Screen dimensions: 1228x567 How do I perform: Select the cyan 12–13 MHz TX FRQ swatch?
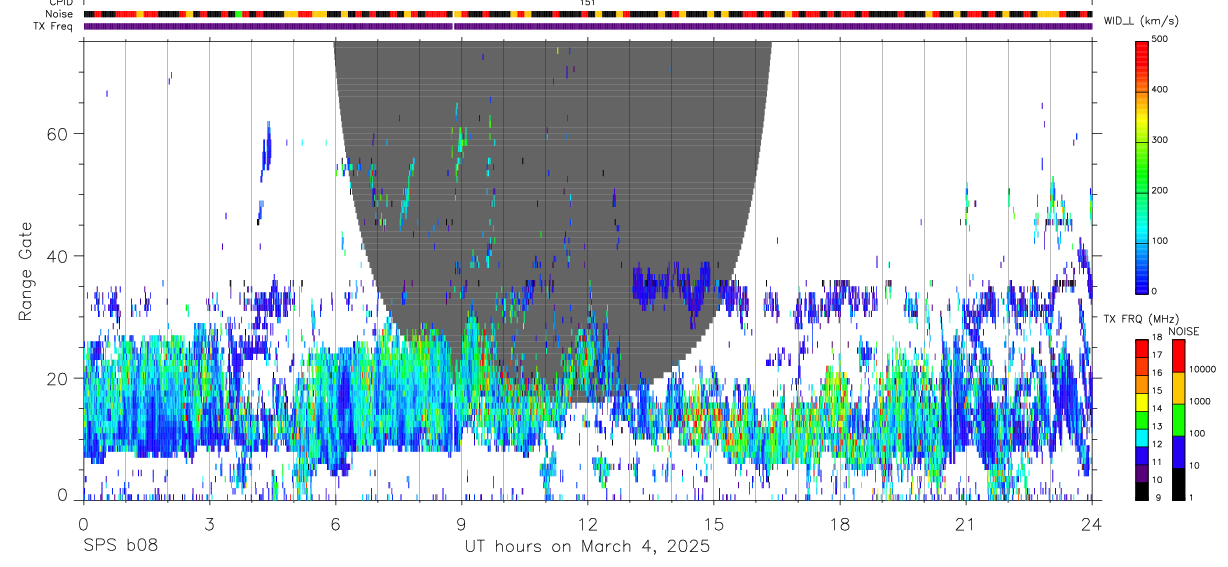1142,438
